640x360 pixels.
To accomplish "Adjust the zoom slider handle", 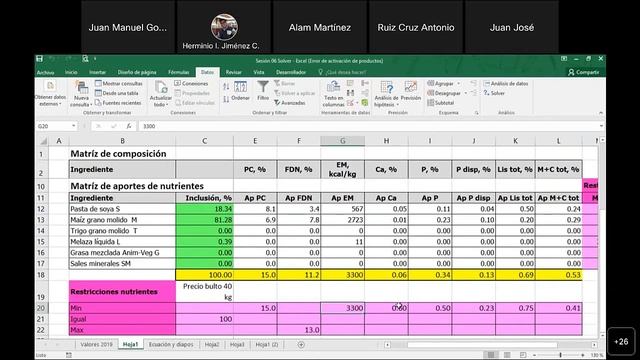I will click(x=560, y=355).
